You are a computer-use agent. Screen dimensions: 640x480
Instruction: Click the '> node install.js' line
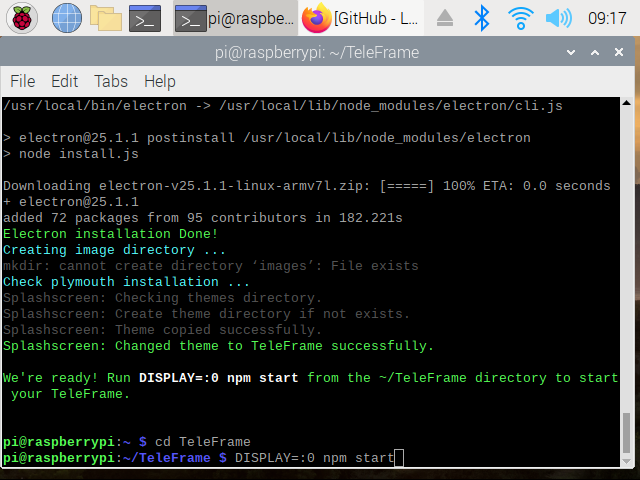coord(71,154)
